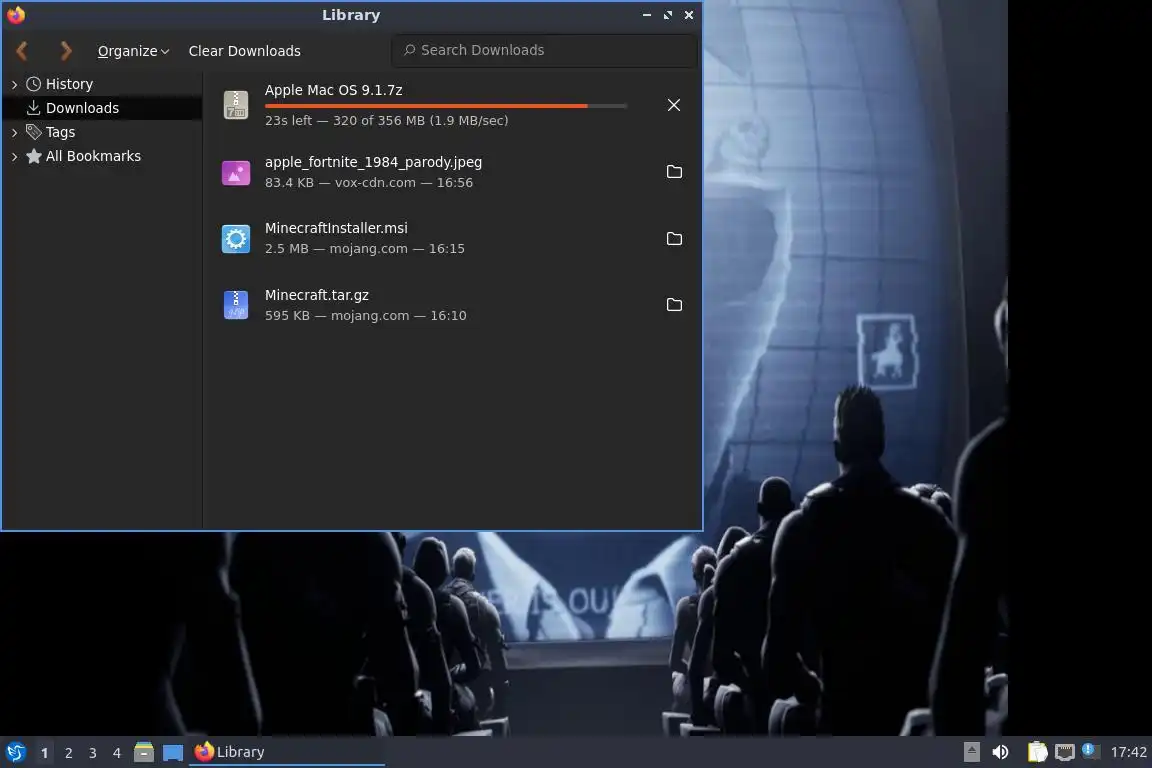The width and height of the screenshot is (1152, 768).
Task: Switch to virtual desktop 2
Action: (68, 753)
